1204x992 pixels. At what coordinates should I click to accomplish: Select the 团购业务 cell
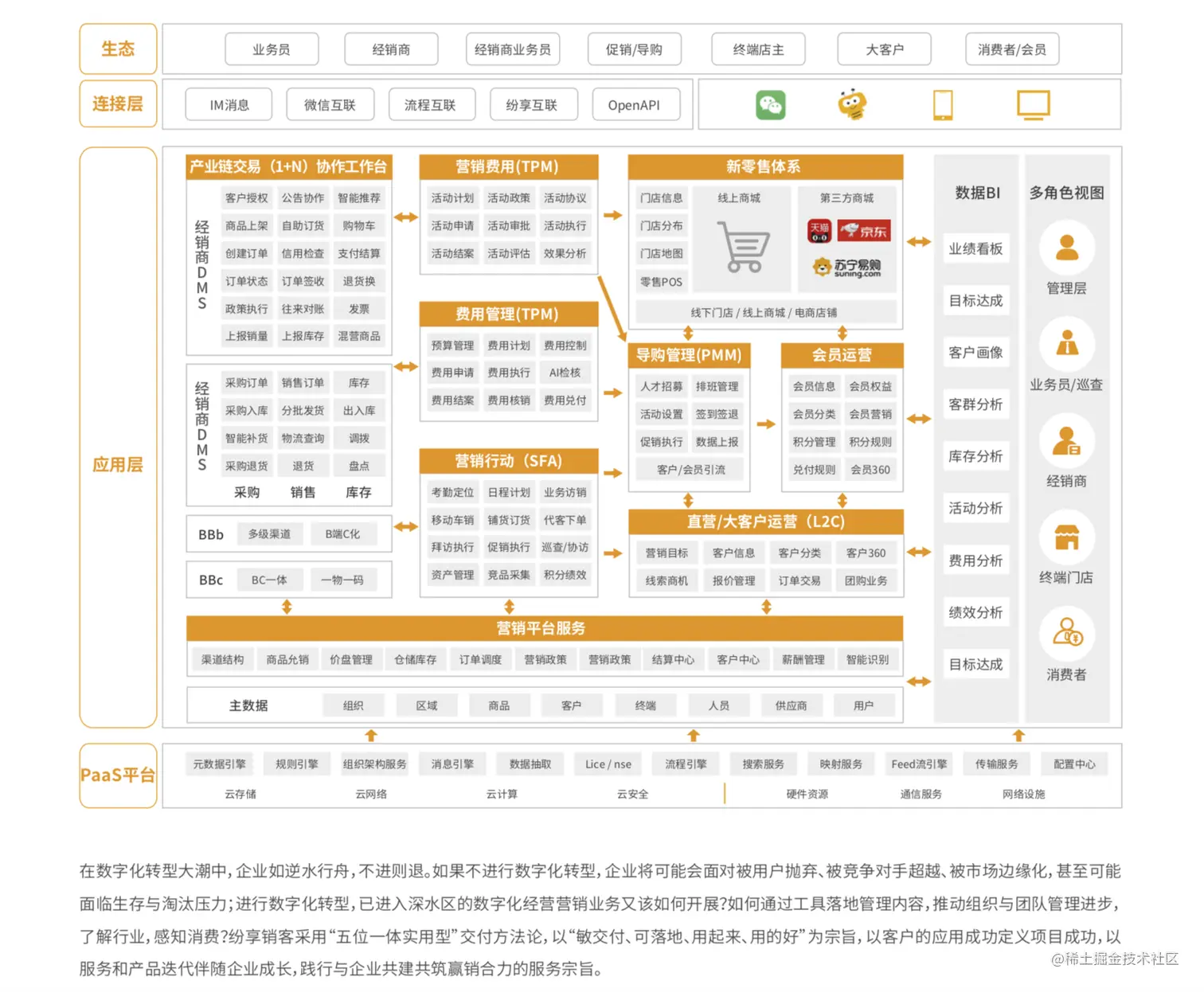point(866,580)
